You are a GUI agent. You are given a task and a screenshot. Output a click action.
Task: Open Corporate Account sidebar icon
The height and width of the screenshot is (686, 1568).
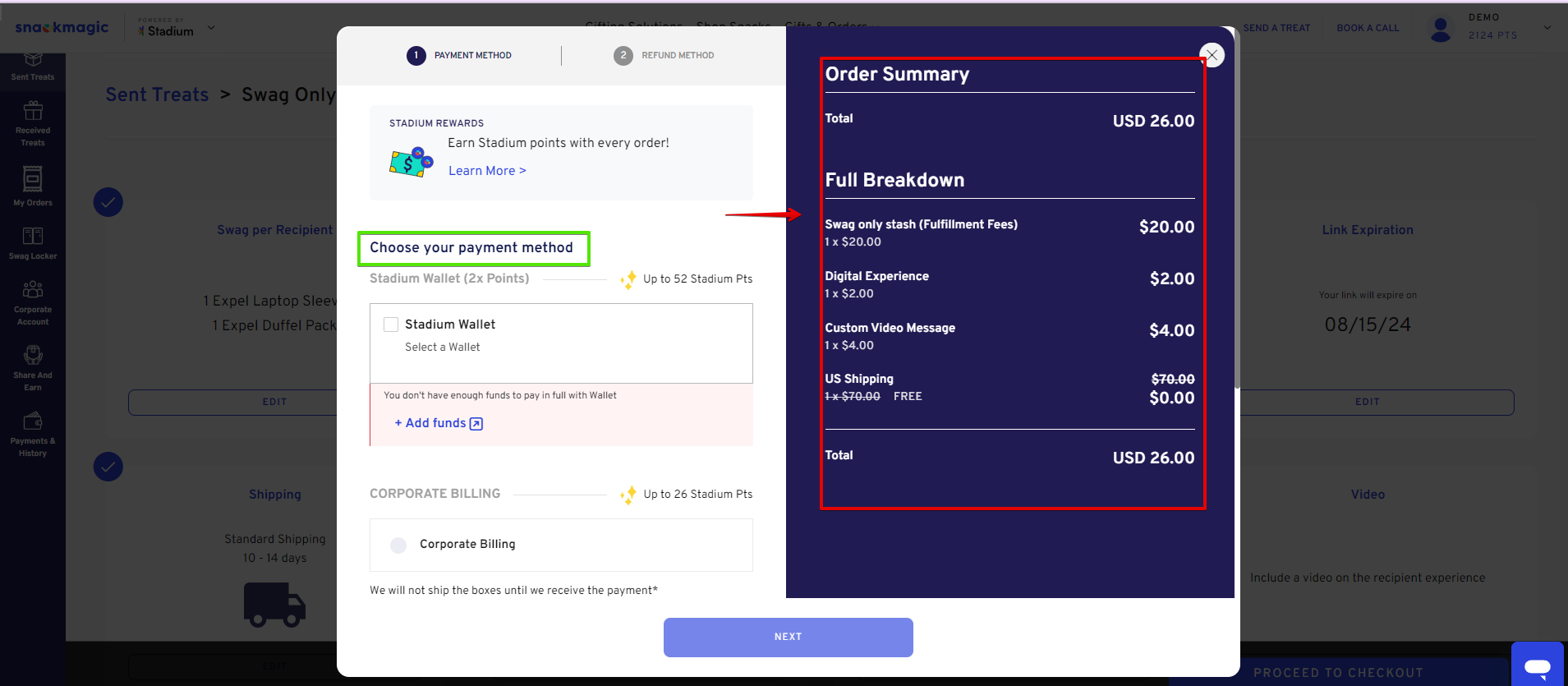(x=33, y=301)
